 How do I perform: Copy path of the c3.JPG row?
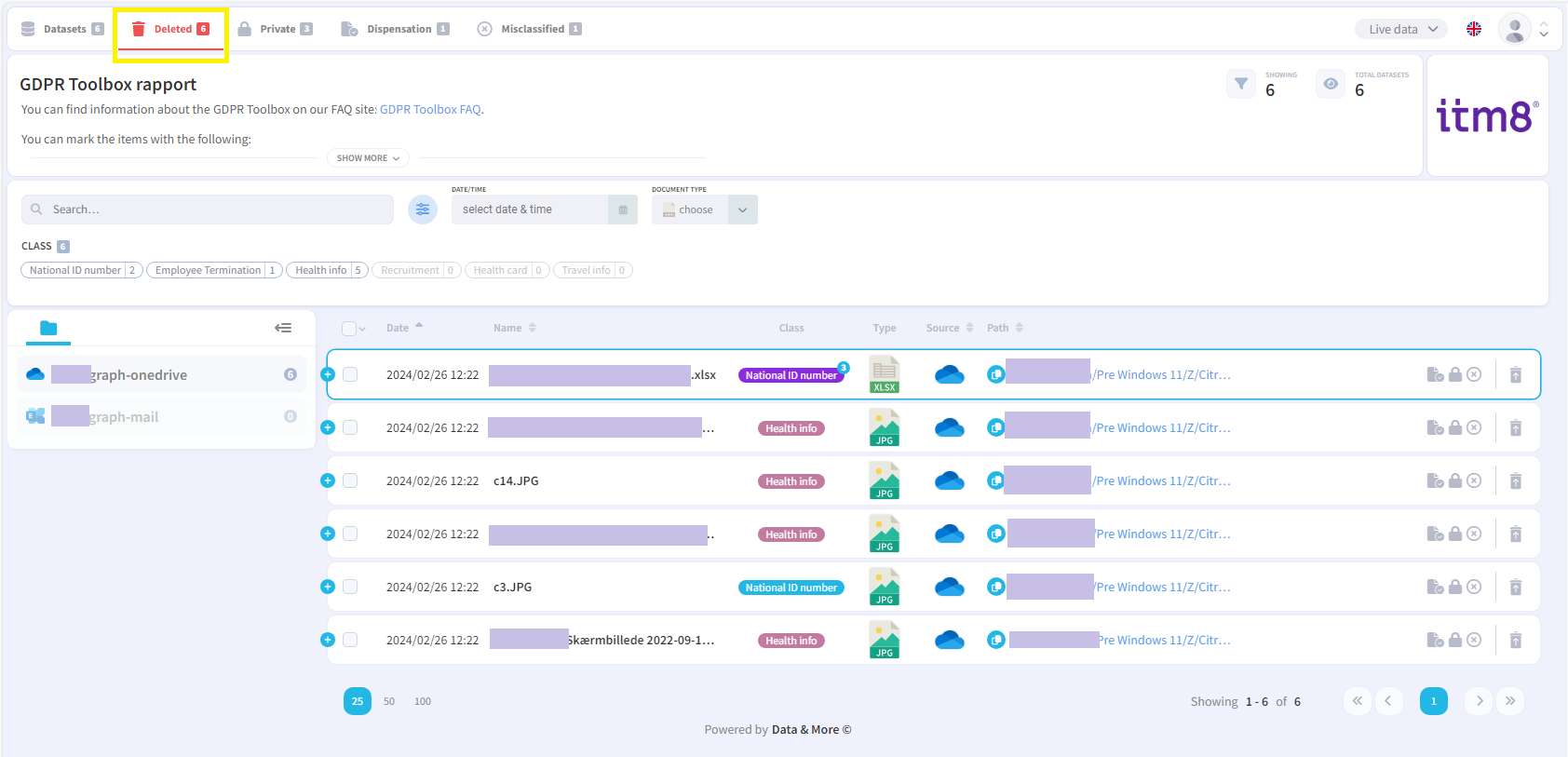click(x=996, y=587)
